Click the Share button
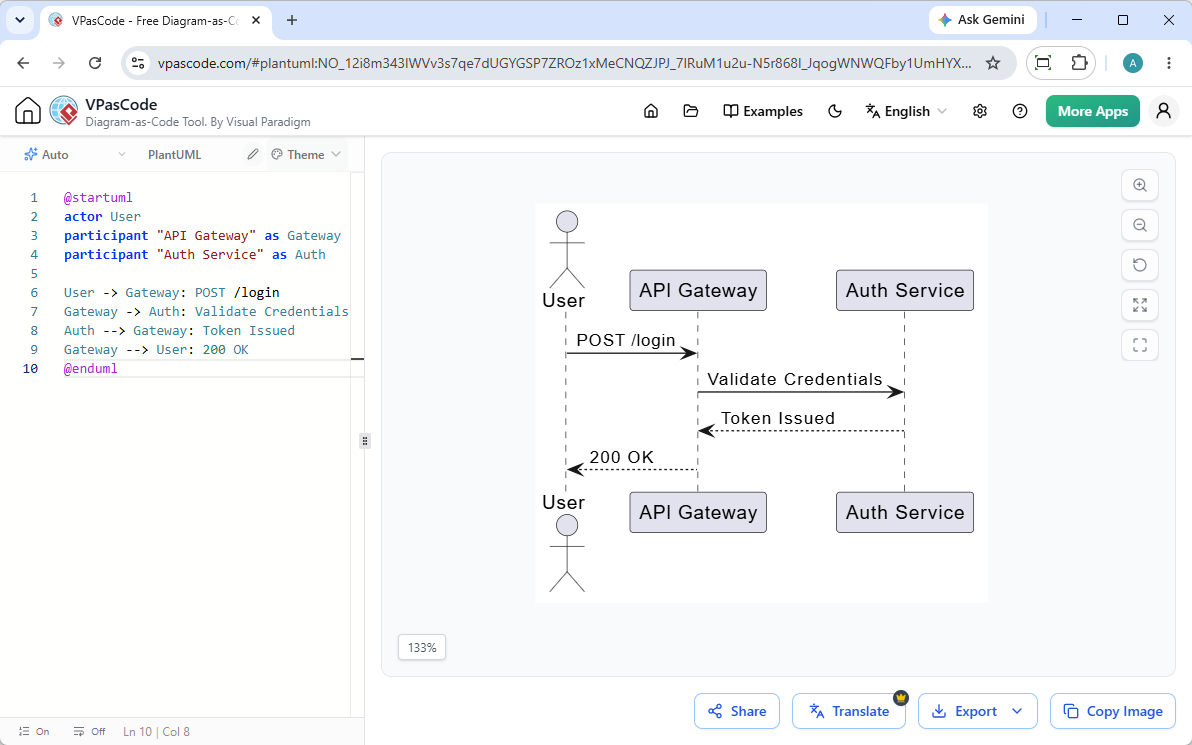Viewport: 1192px width, 745px height. tap(737, 711)
